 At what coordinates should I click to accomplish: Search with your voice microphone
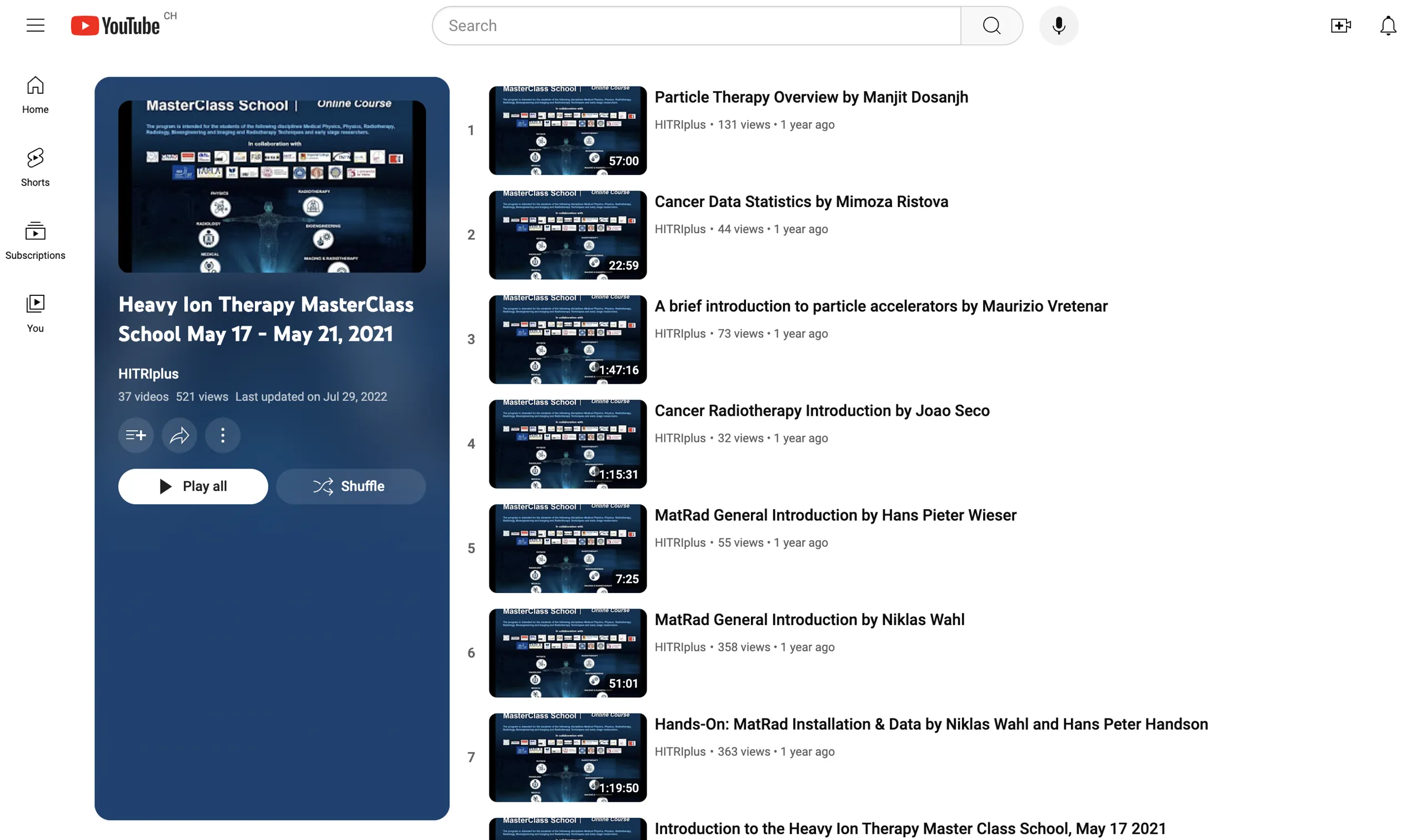pos(1058,26)
